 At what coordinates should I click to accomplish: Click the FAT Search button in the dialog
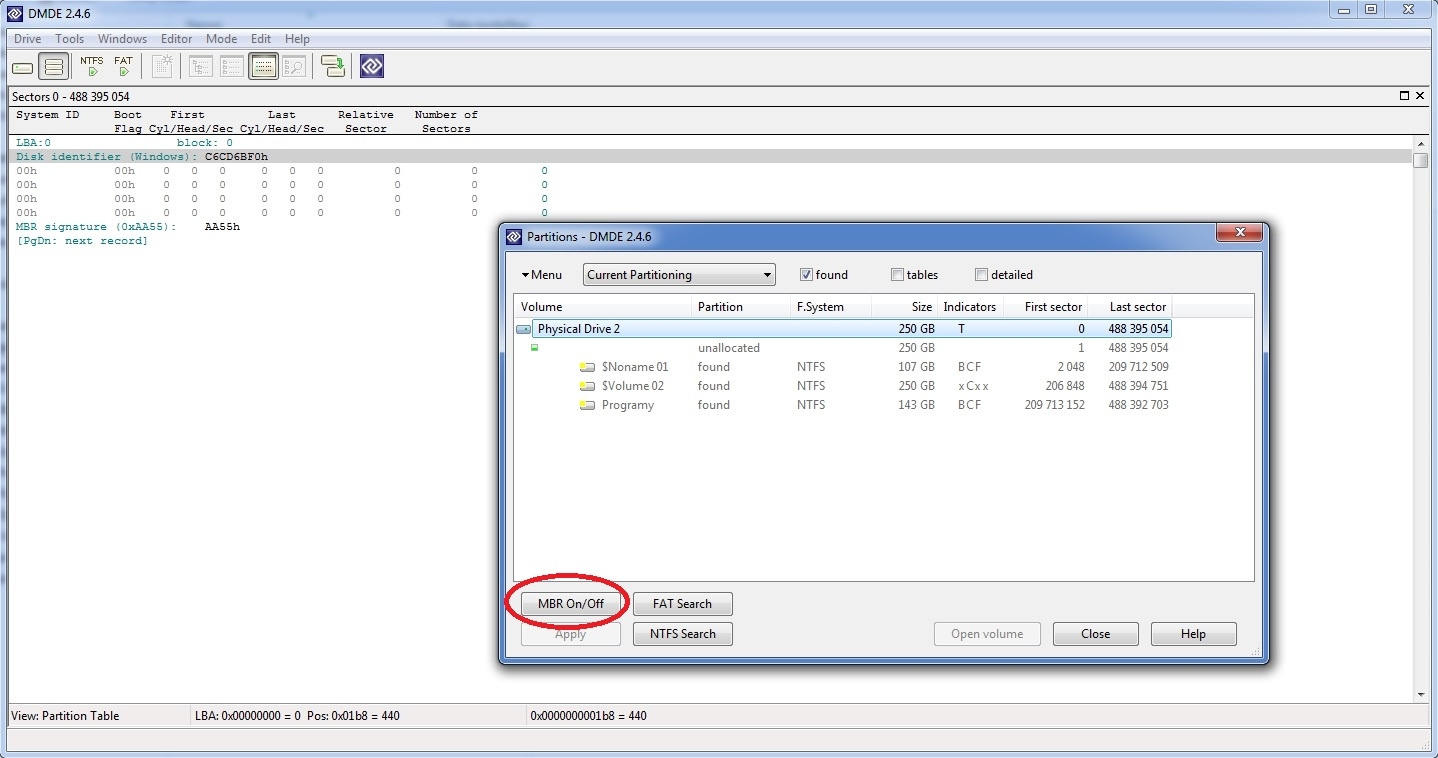point(683,604)
